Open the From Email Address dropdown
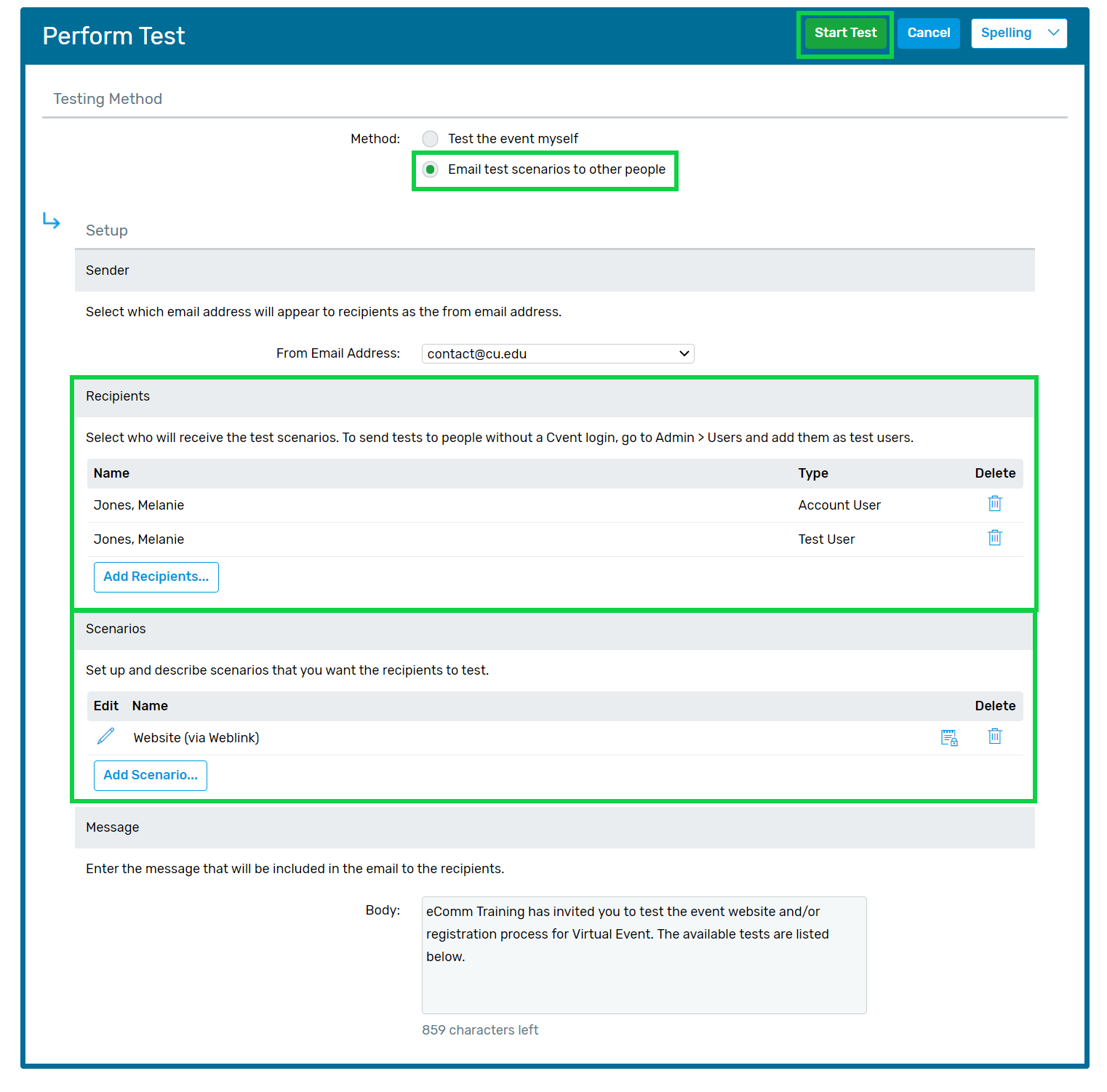The width and height of the screenshot is (1107, 1092). (558, 354)
